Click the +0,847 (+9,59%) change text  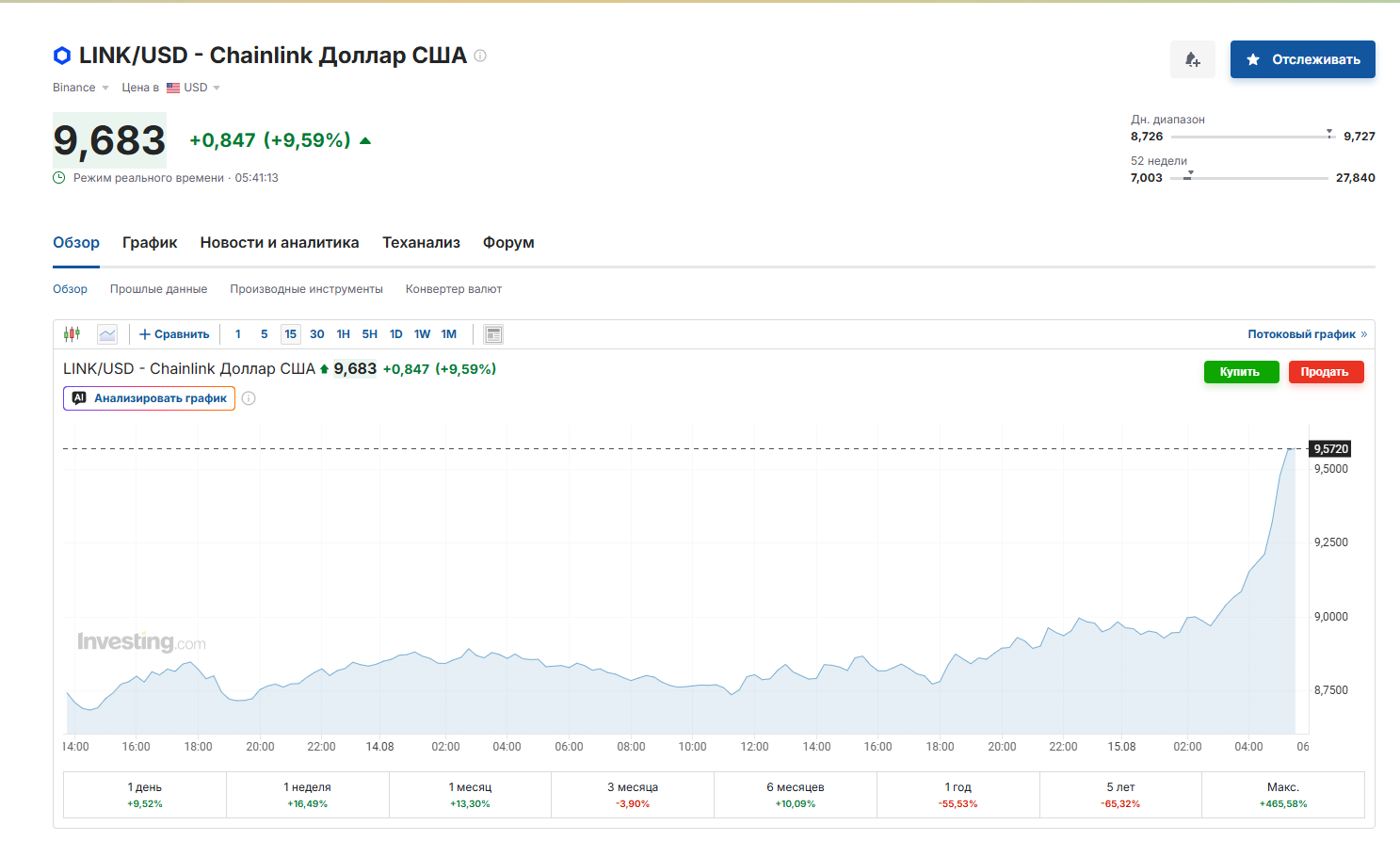(x=270, y=140)
